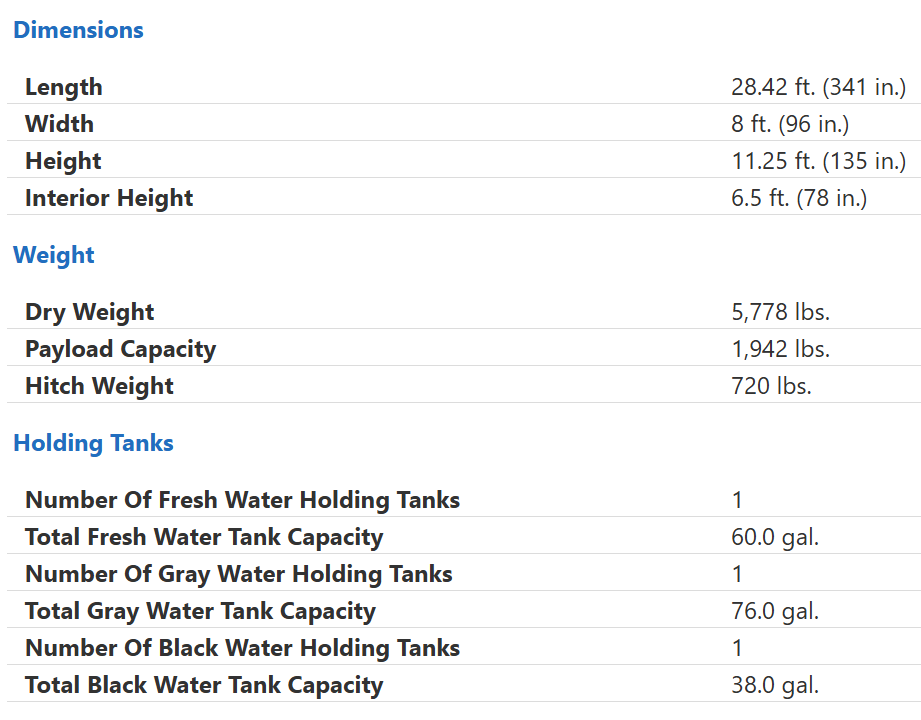Select the Weight section heading
921x720 pixels.
(x=54, y=255)
